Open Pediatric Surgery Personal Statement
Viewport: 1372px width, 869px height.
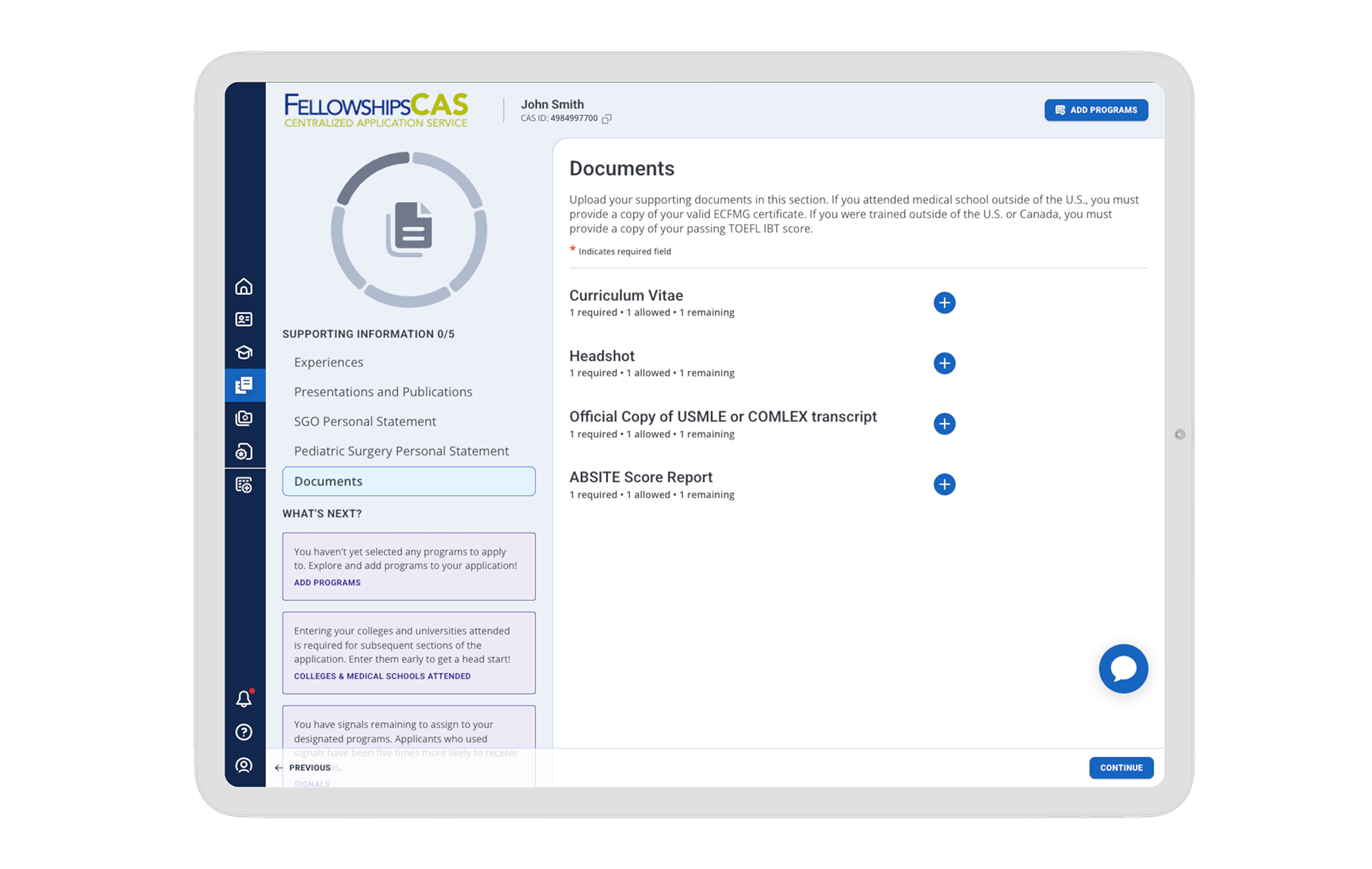[401, 451]
